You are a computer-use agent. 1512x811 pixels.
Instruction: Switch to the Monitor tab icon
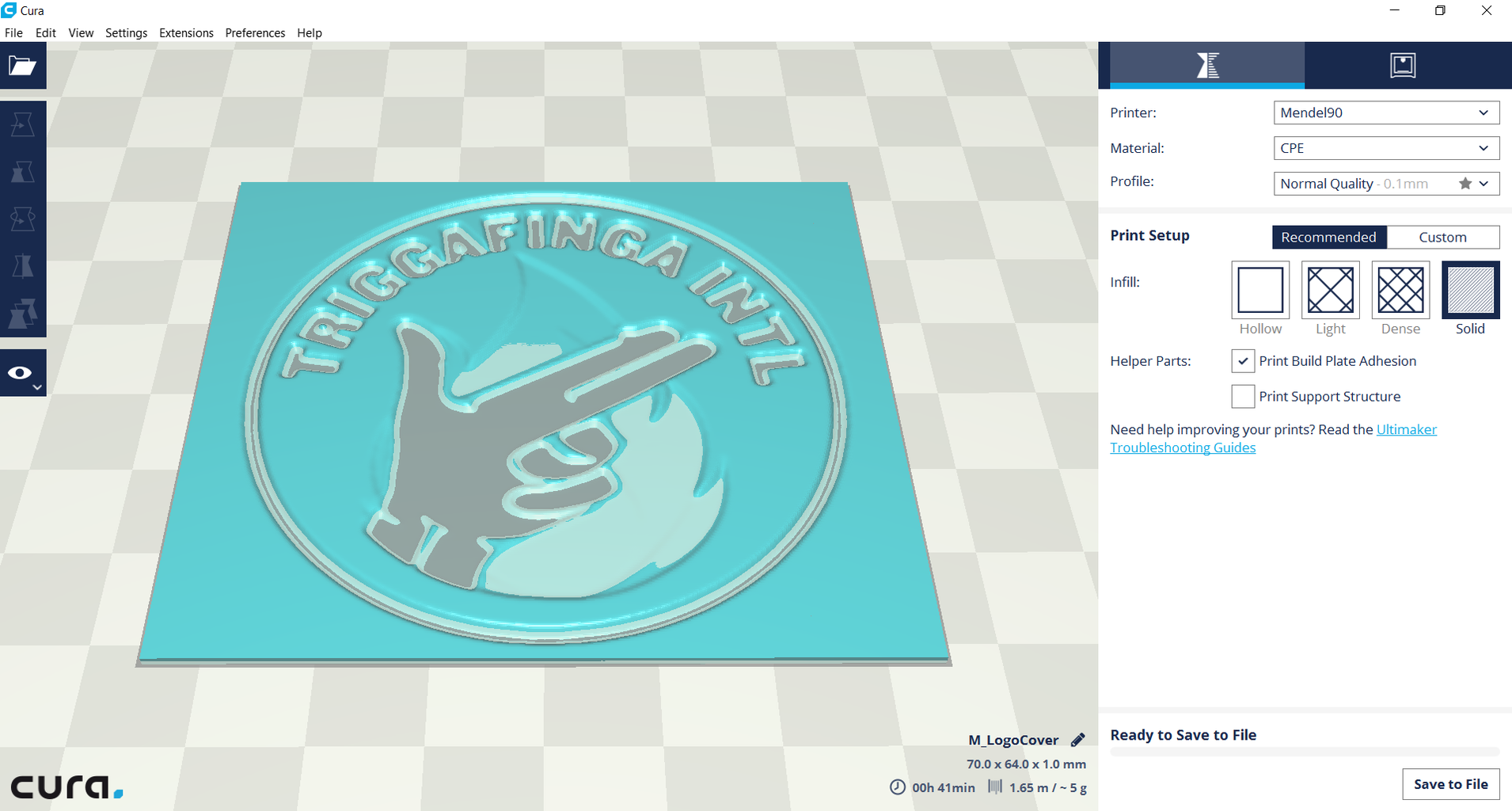1403,65
